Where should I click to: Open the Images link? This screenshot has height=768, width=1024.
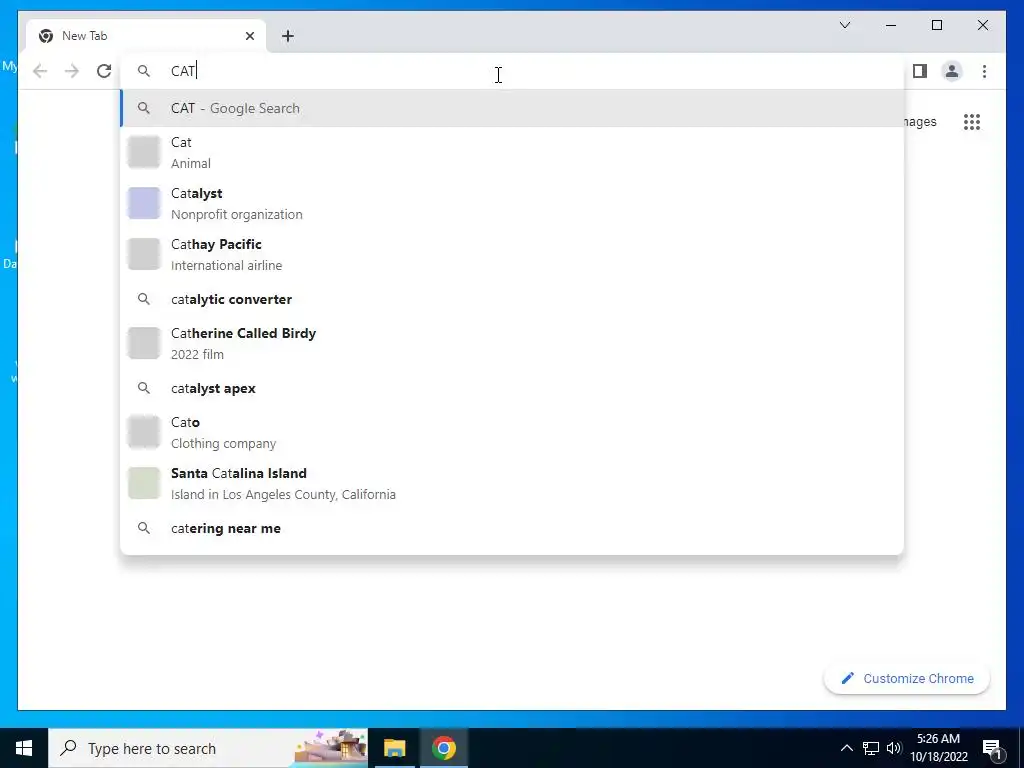(921, 122)
